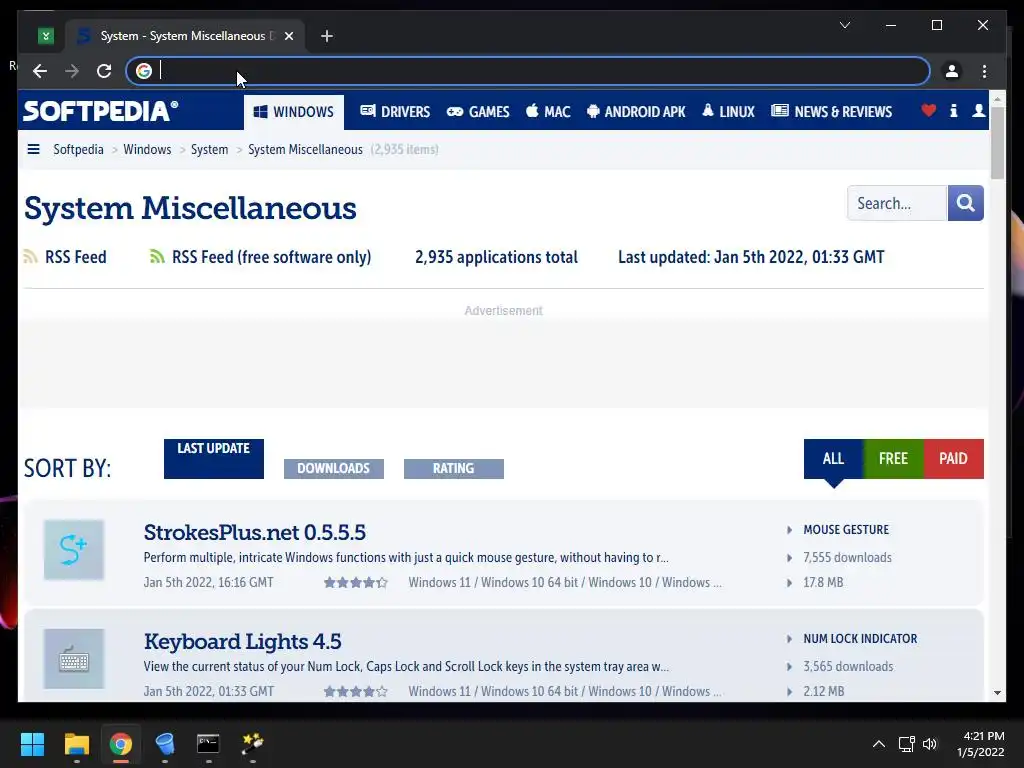Click the StrokesPlus.net app thumbnail

click(74, 550)
